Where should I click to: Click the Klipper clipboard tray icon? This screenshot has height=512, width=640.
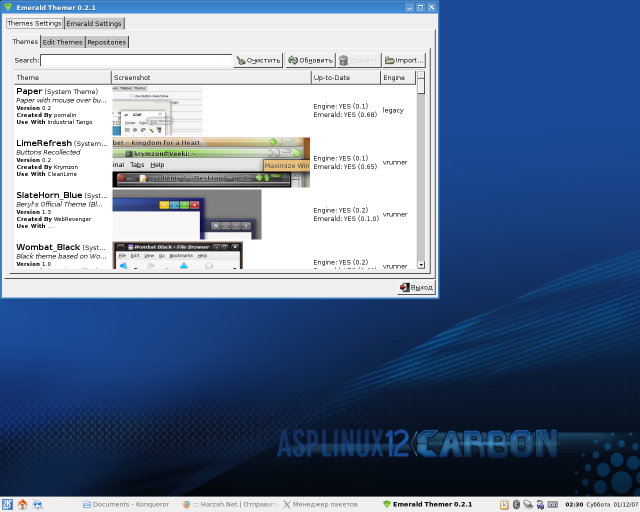tap(504, 504)
